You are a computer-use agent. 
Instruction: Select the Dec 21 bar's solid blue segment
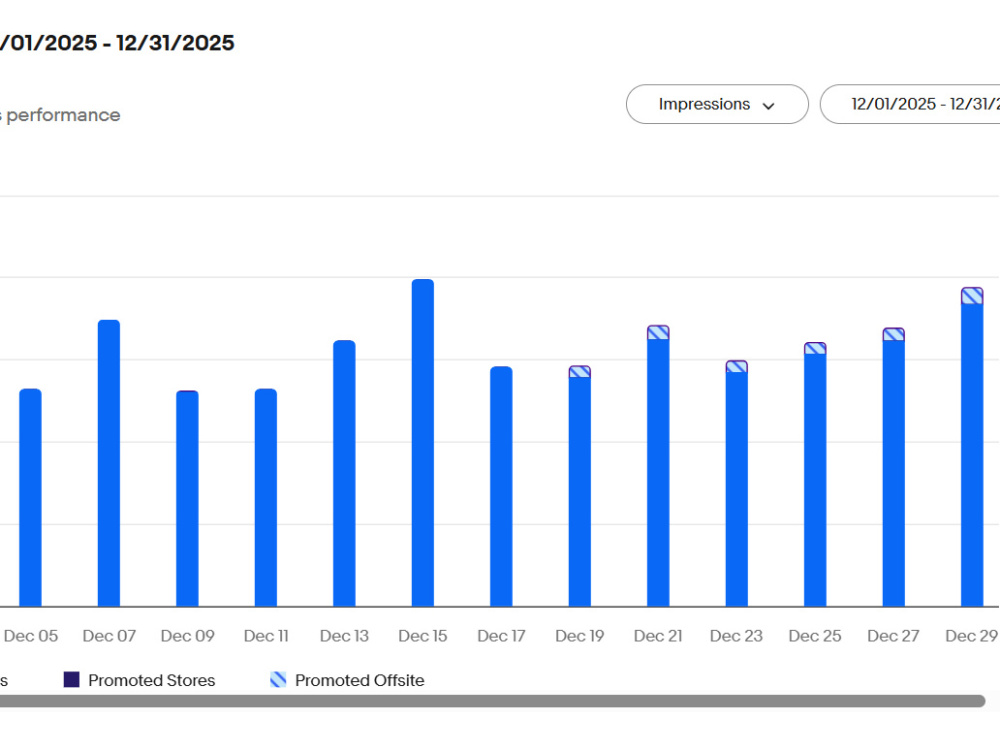click(658, 473)
